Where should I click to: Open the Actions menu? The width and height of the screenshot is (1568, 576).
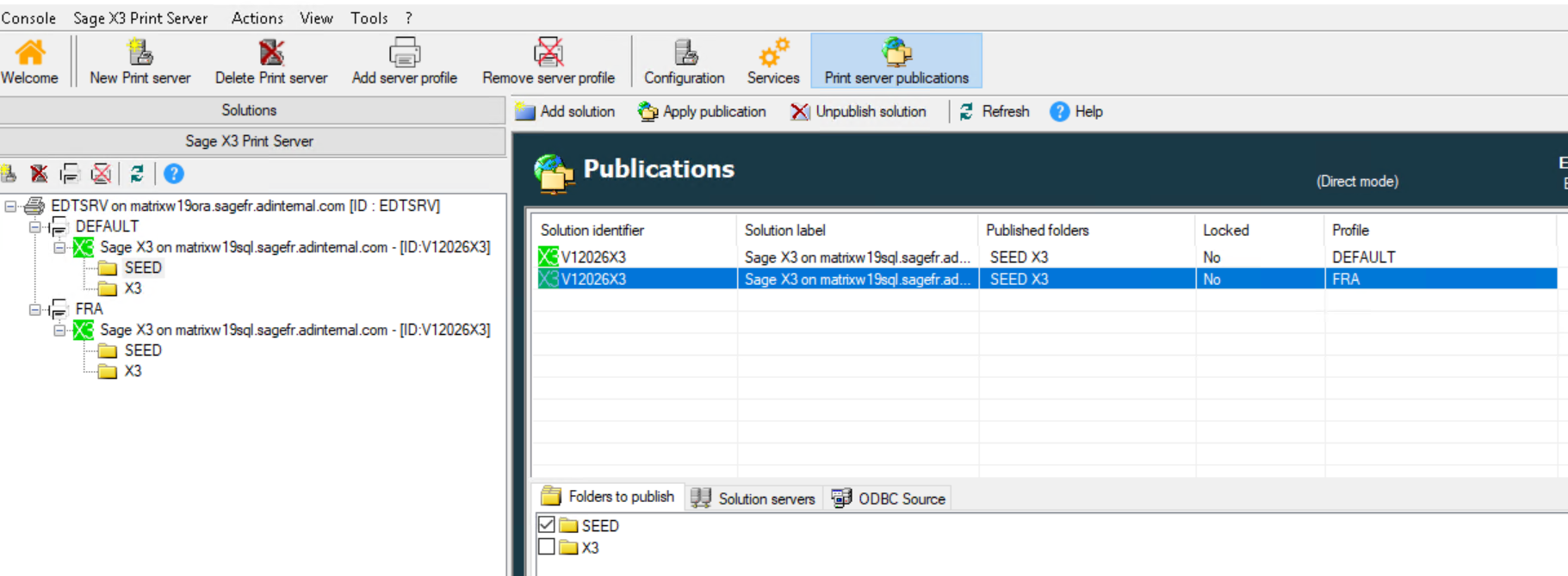[x=257, y=18]
